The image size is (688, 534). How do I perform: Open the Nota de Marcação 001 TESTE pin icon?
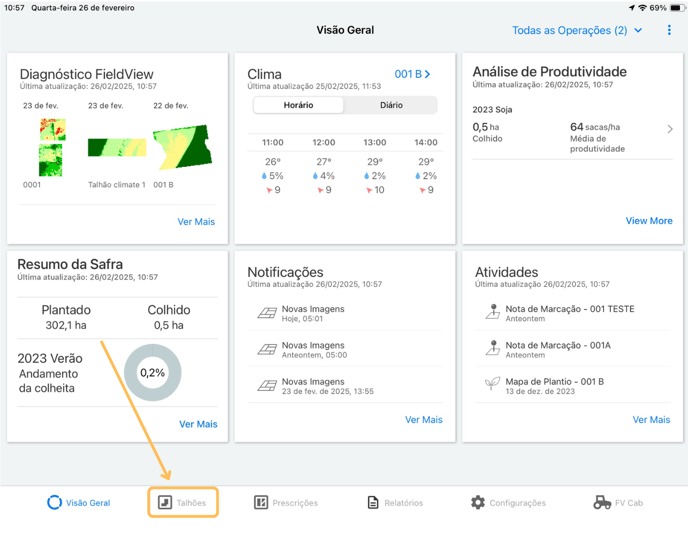(491, 313)
